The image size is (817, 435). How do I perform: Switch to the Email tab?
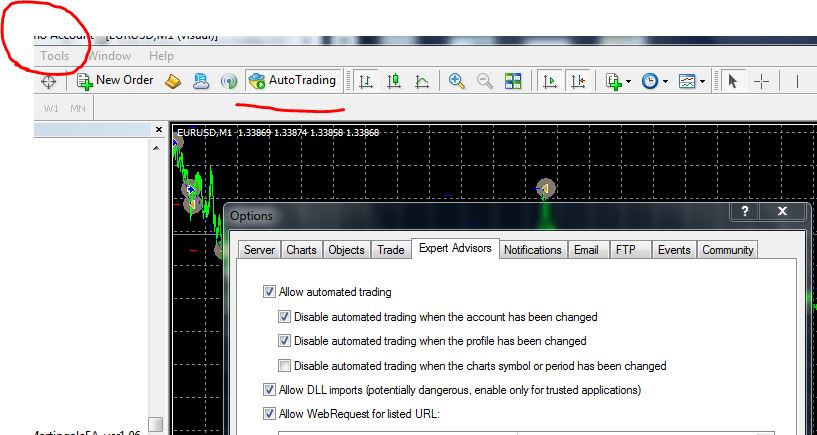point(586,250)
